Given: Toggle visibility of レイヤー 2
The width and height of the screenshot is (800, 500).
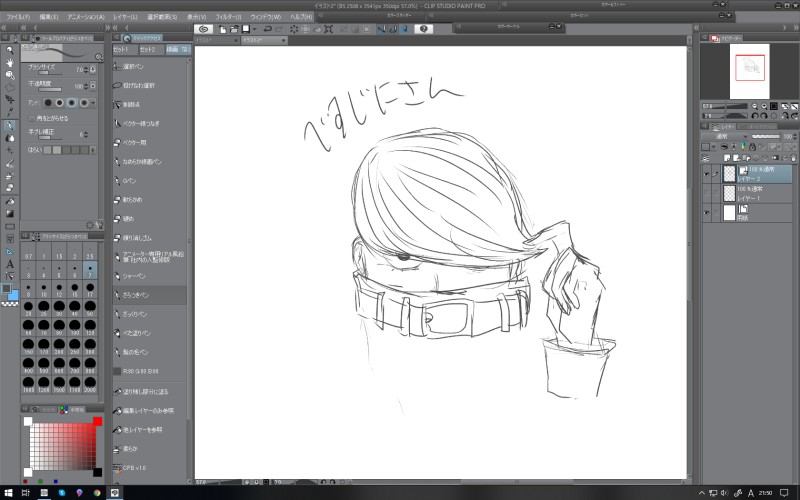Looking at the screenshot, I should pyautogui.click(x=707, y=174).
